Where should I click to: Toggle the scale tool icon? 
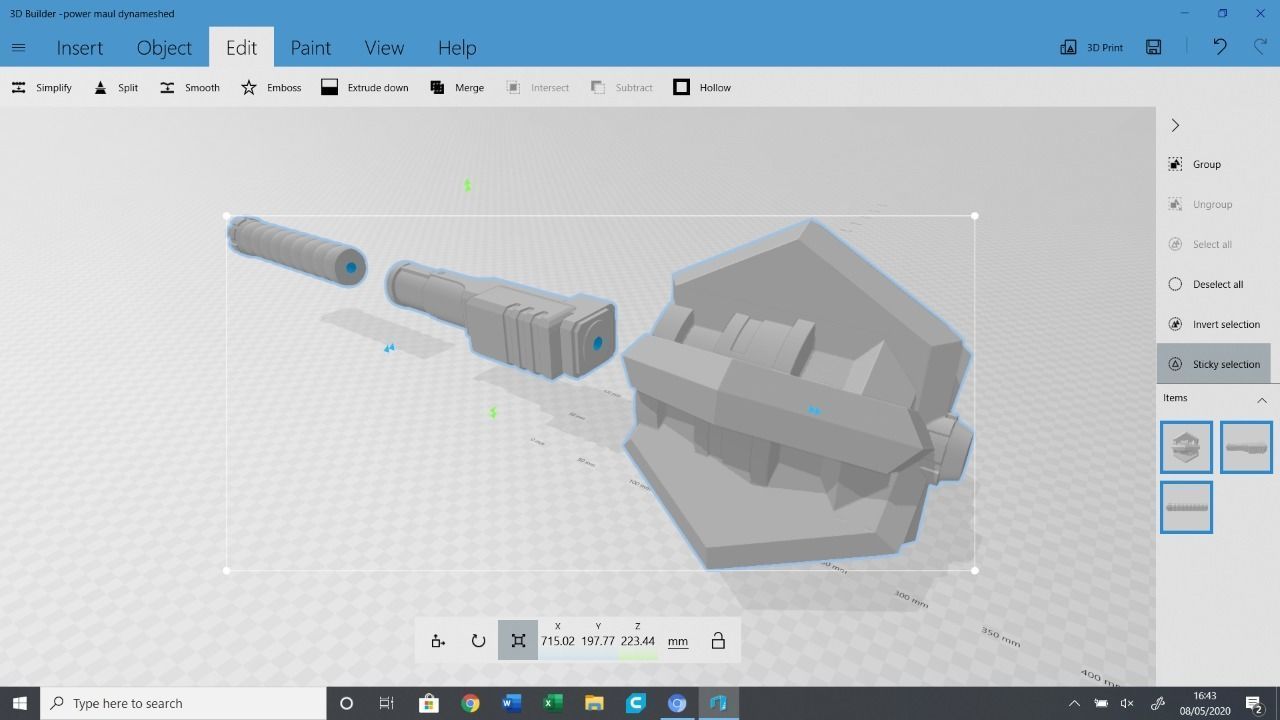(518, 641)
